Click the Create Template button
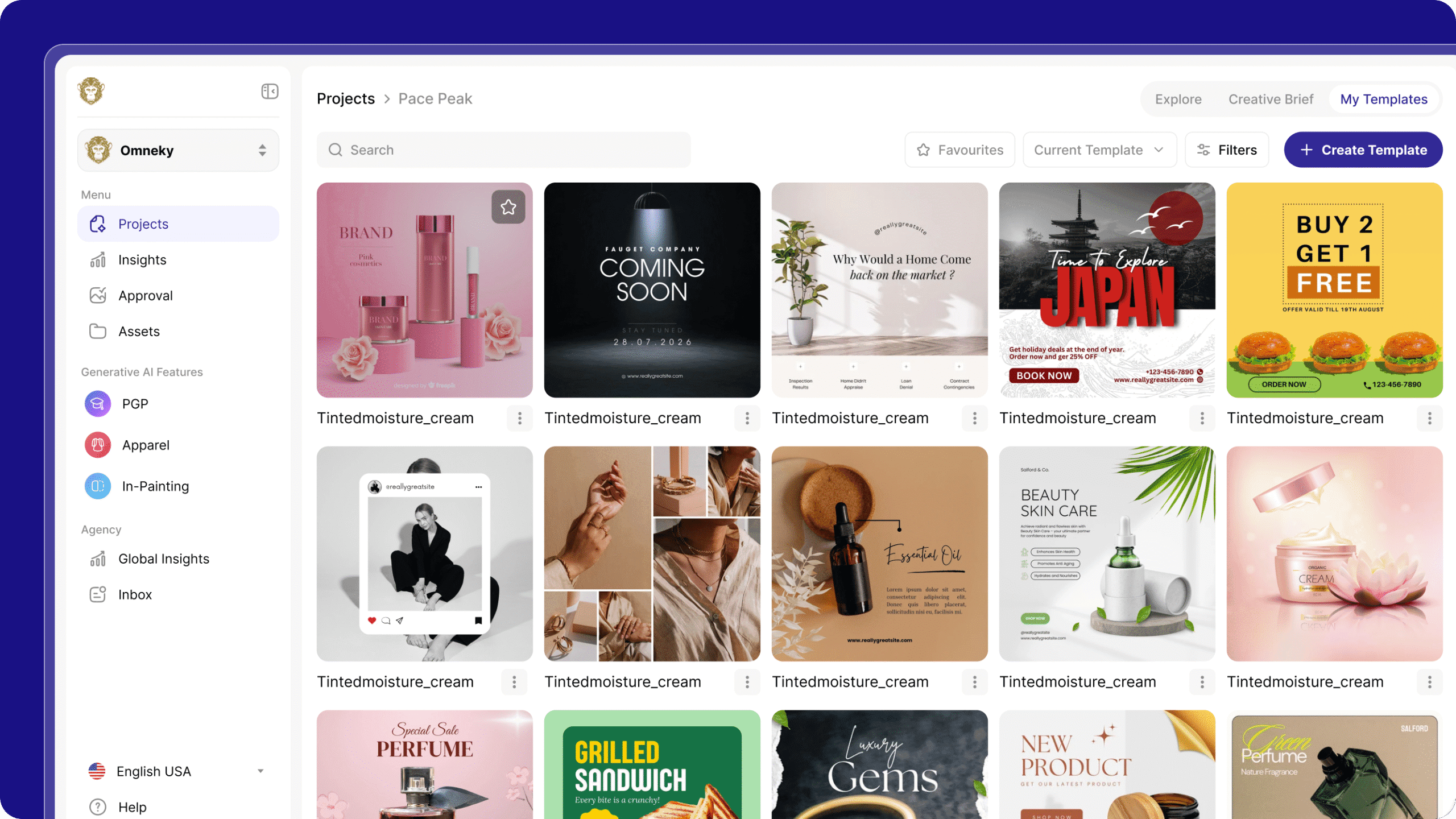 (1363, 150)
